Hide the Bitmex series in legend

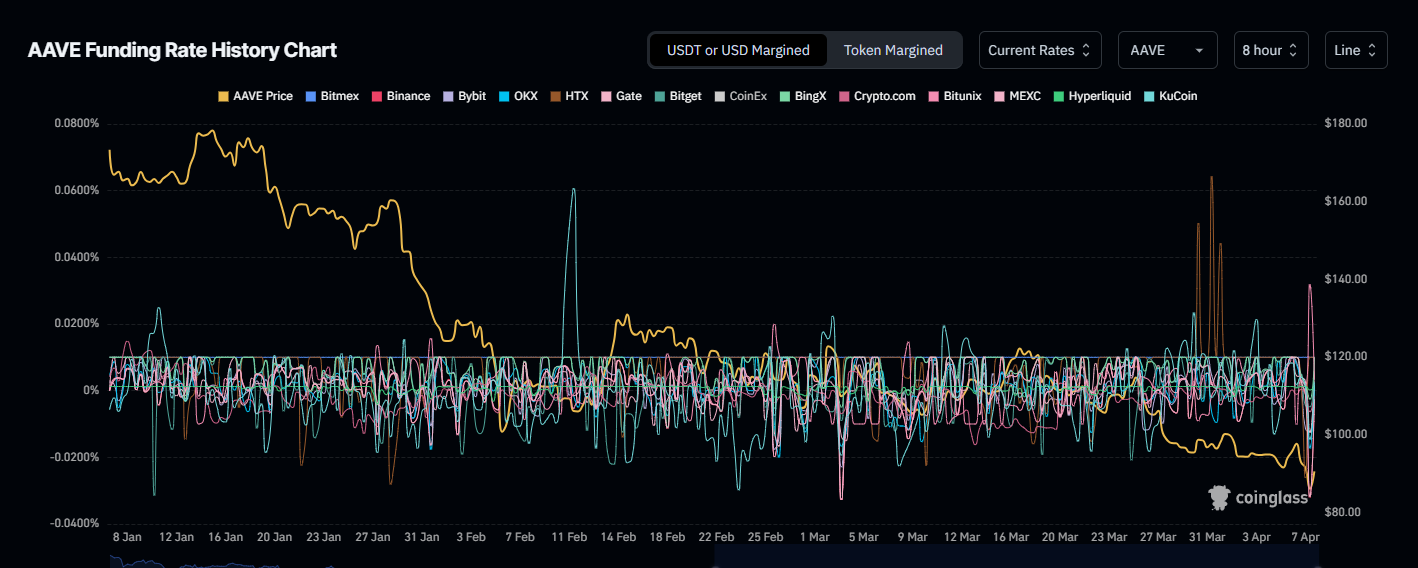tap(311, 97)
